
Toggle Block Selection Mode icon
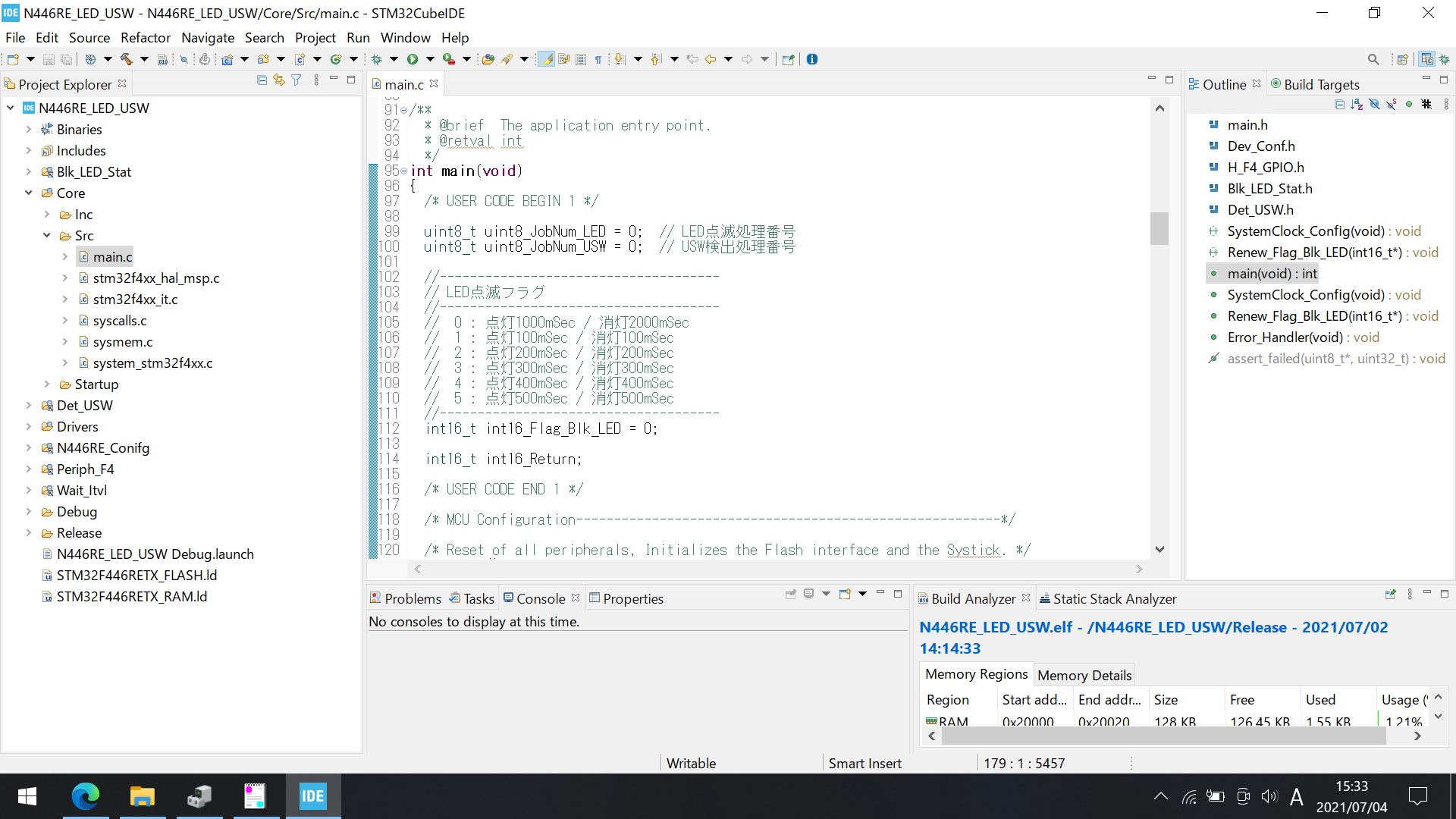coord(581,59)
